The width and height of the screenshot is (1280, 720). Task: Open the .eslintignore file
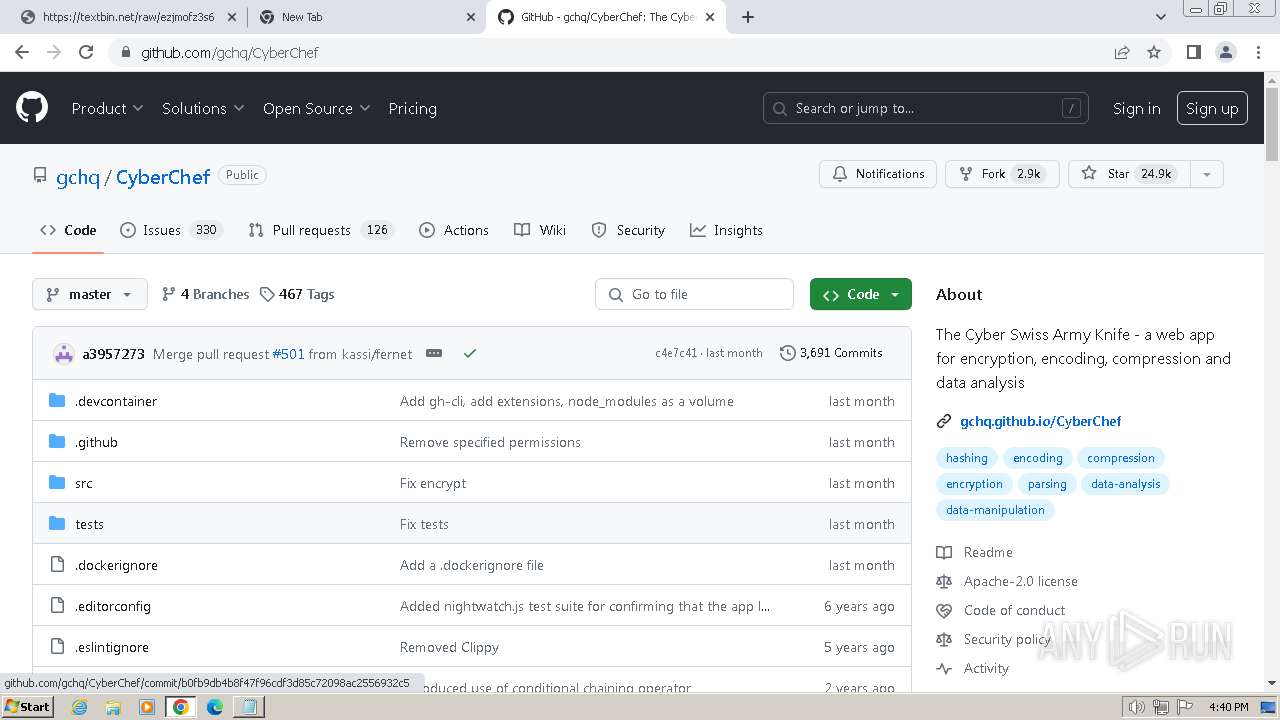[112, 647]
